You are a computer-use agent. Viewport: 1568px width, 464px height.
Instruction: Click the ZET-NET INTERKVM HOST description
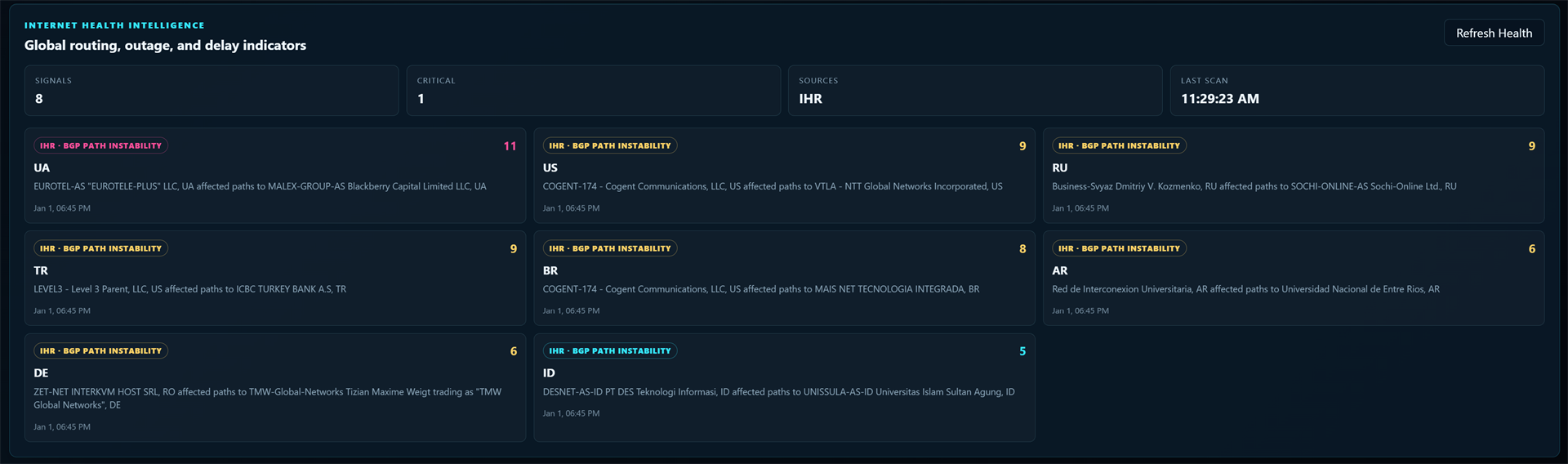pyautogui.click(x=268, y=399)
